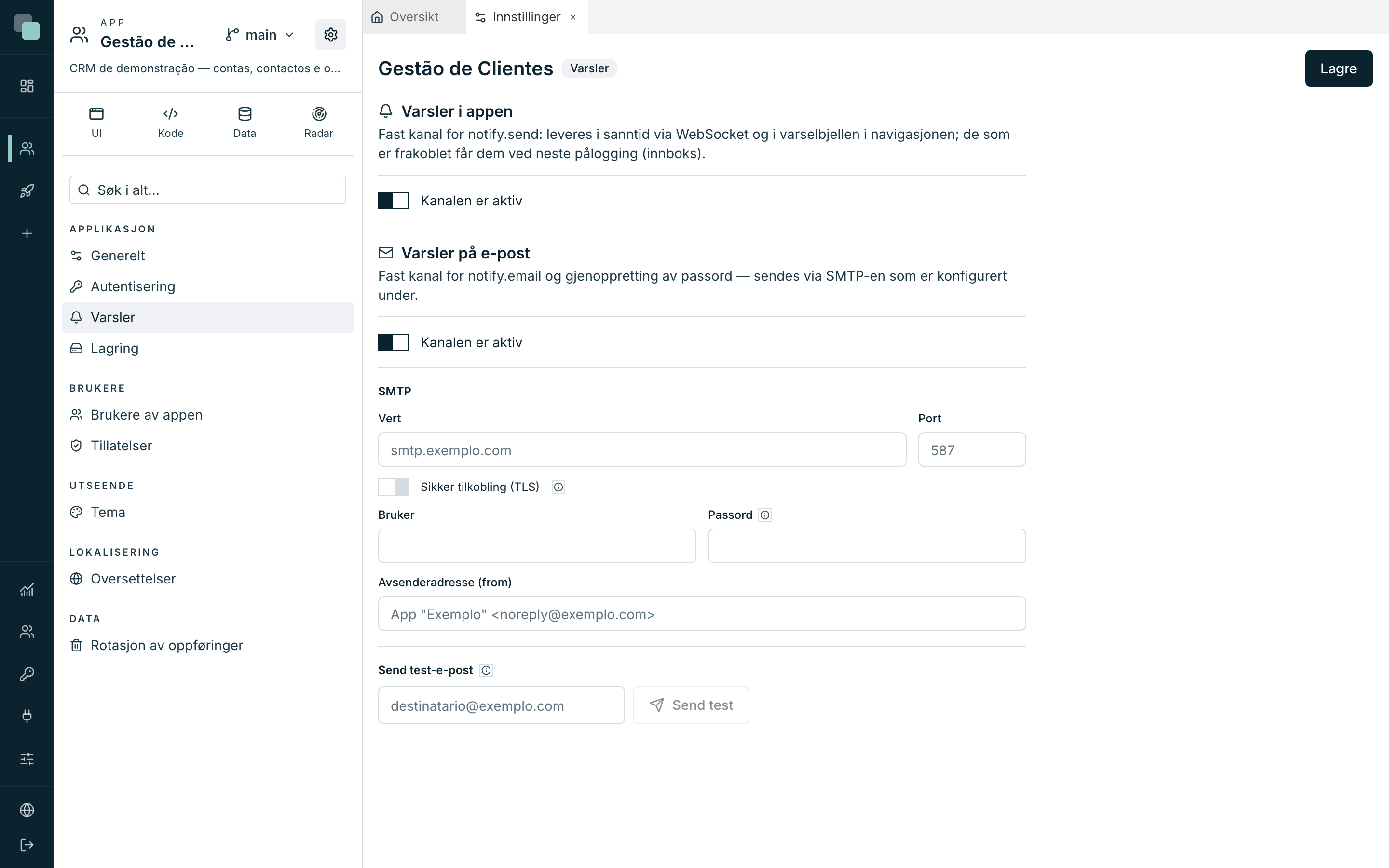Viewport: 1389px width, 868px height.
Task: Focus the Vert SMTP host field
Action: point(642,449)
